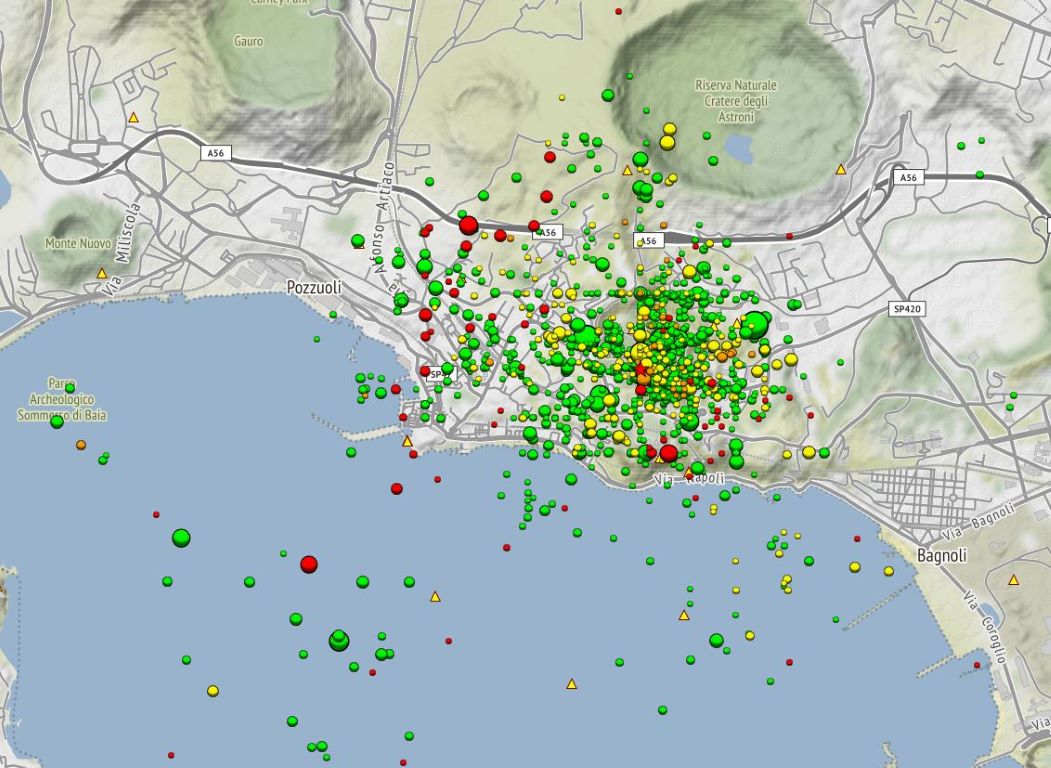Click the small lake inside Astroni crater
Screen dimensions: 1051x768
(738, 150)
